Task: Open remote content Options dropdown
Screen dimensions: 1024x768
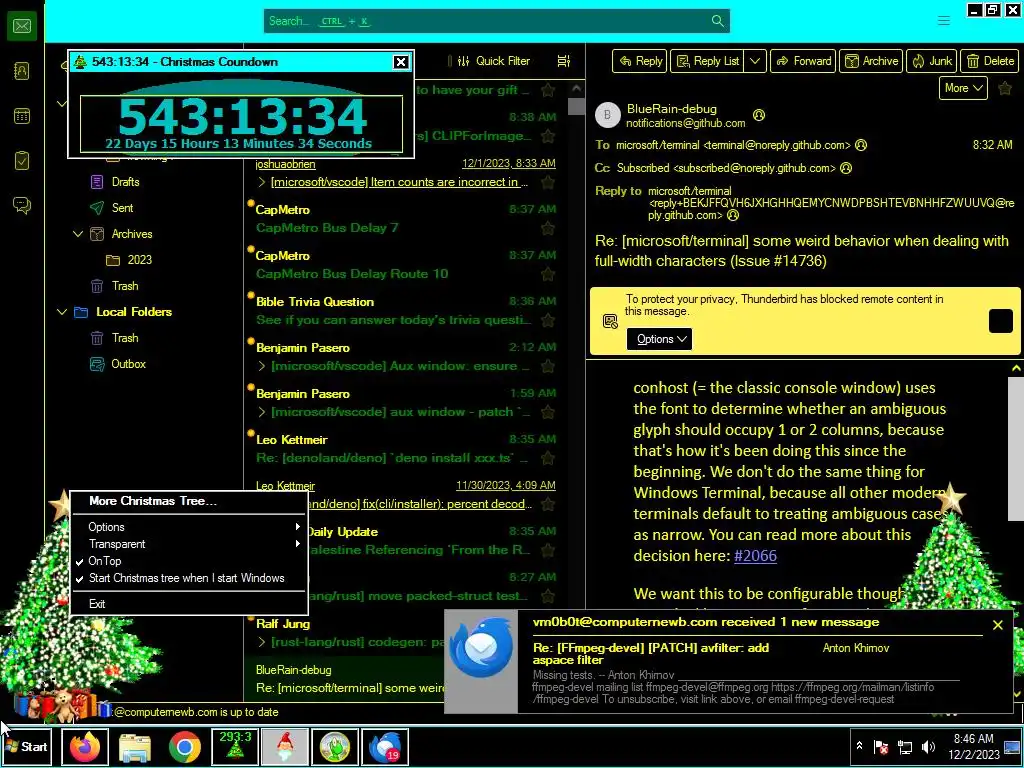Action: click(660, 339)
